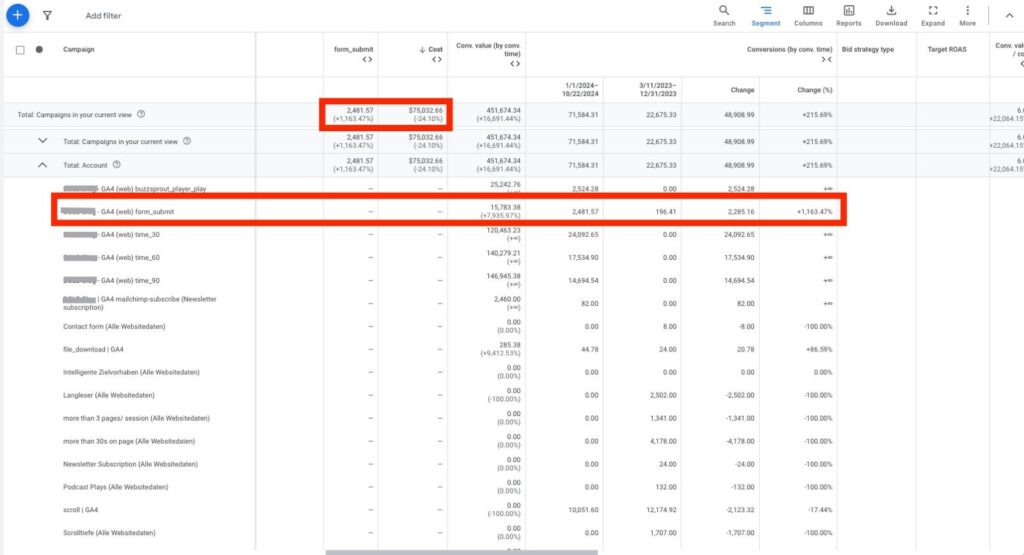
Task: Open the Columns picker
Action: (x=807, y=15)
